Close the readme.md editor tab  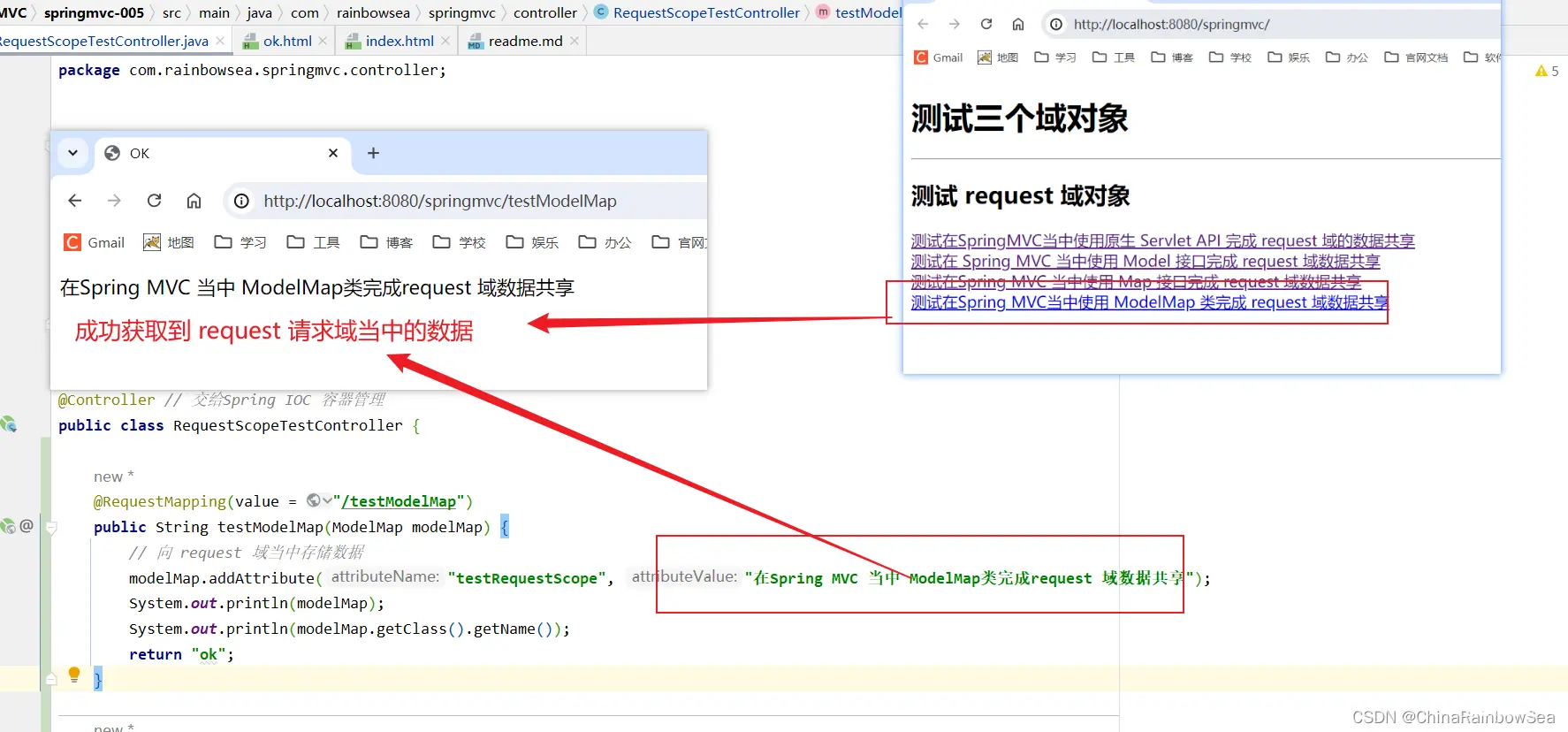click(x=575, y=41)
